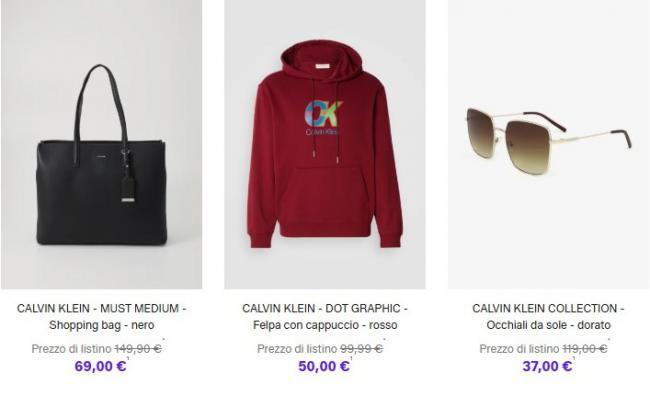Click the crossed-out 149,90 € list price
This screenshot has width=650, height=407.
[x=138, y=348]
